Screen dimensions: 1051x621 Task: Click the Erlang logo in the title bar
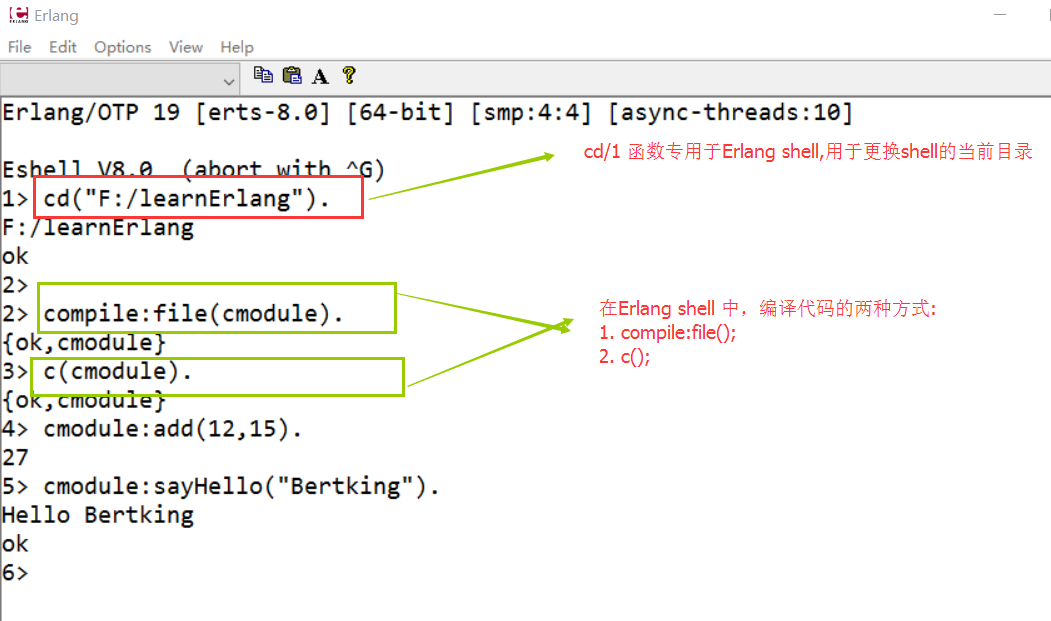[18, 15]
